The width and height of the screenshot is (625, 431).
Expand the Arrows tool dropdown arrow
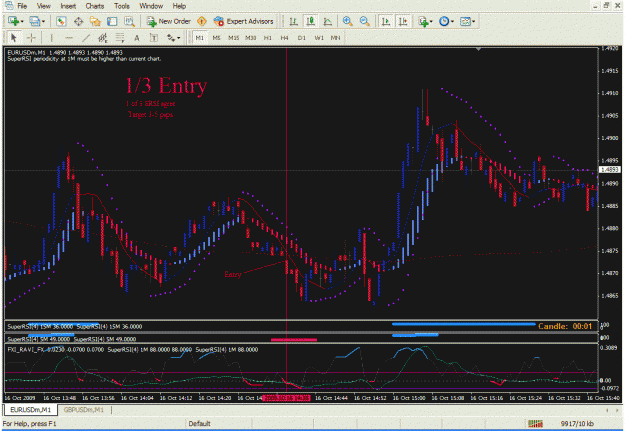point(179,38)
